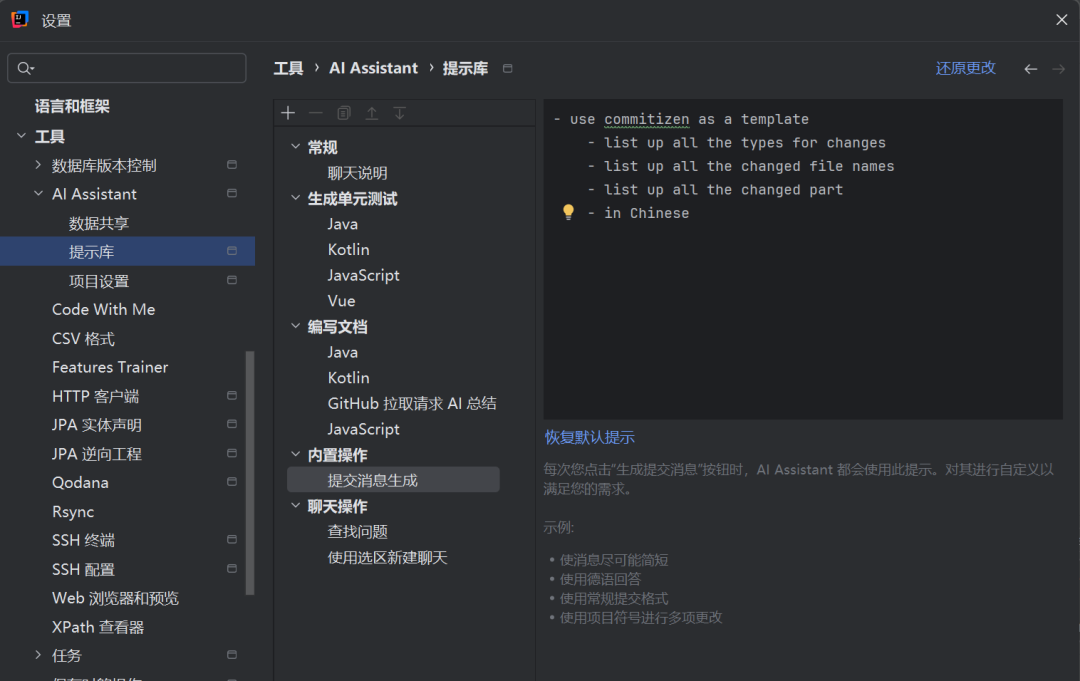Click the project-level icon beside breadcrumb 提示库
1080x681 pixels.
(508, 68)
